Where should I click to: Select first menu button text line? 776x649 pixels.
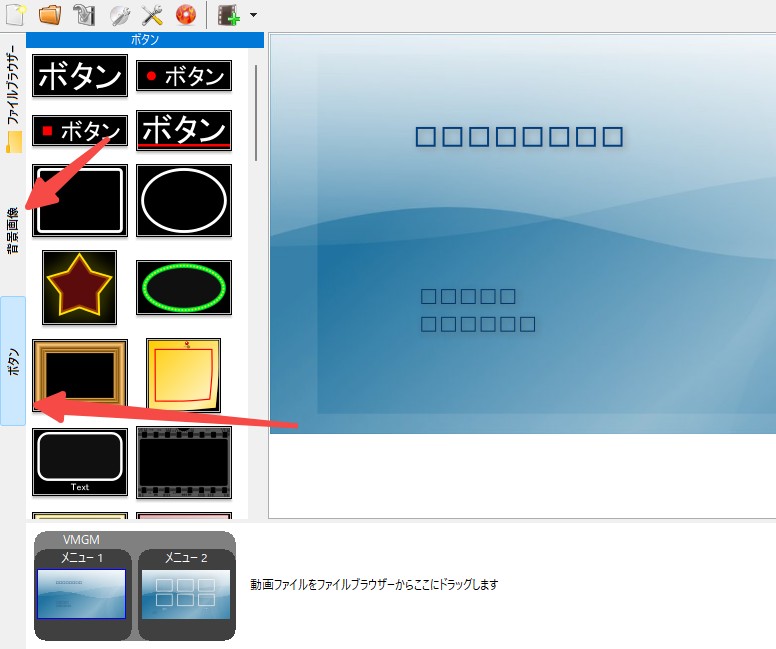(468, 297)
